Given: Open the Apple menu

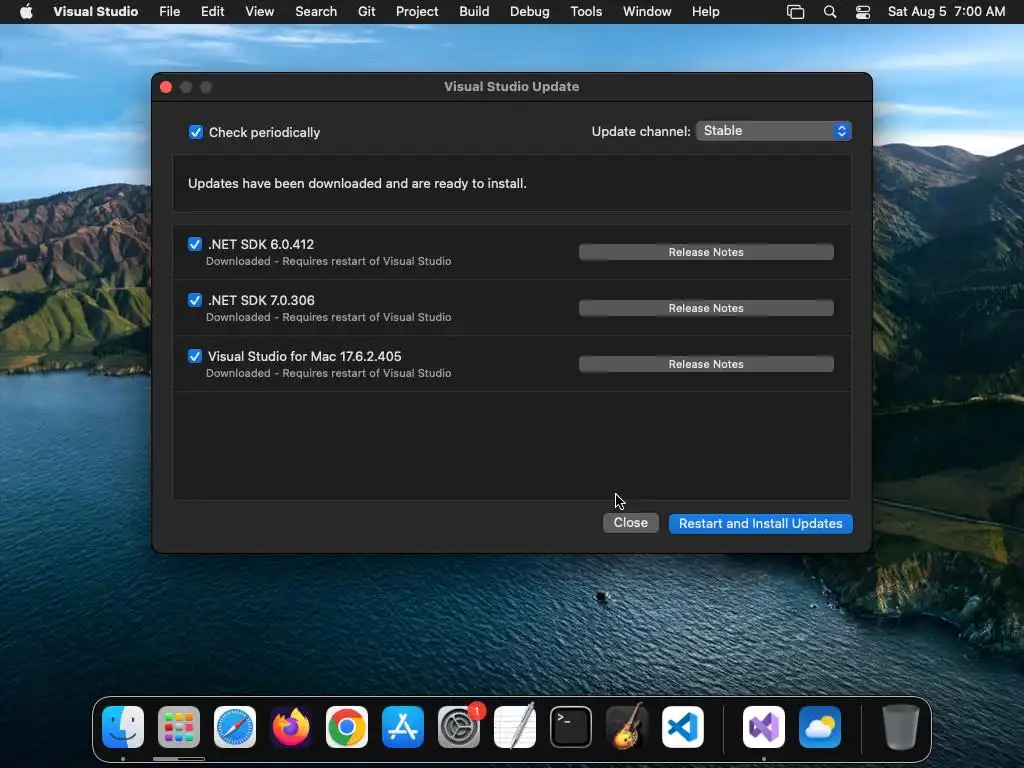Looking at the screenshot, I should (26, 12).
